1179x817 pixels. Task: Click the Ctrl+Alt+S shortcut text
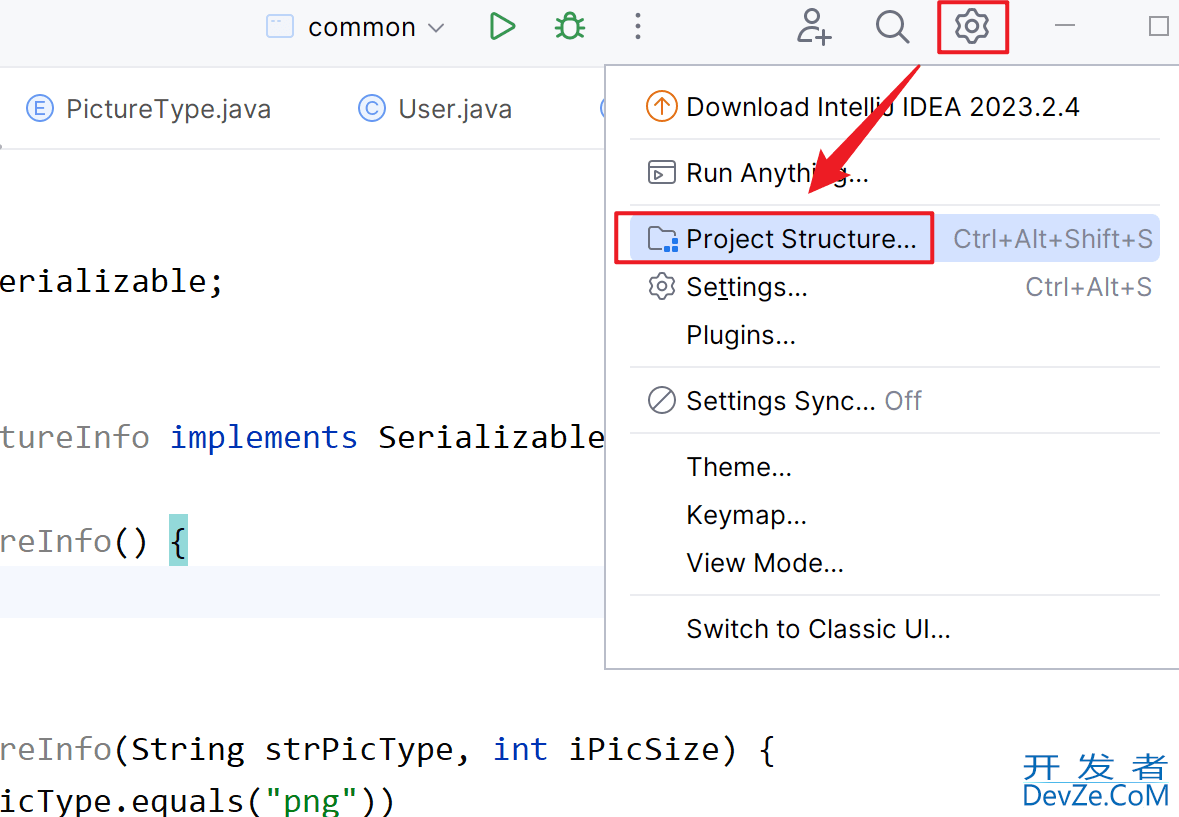1089,287
